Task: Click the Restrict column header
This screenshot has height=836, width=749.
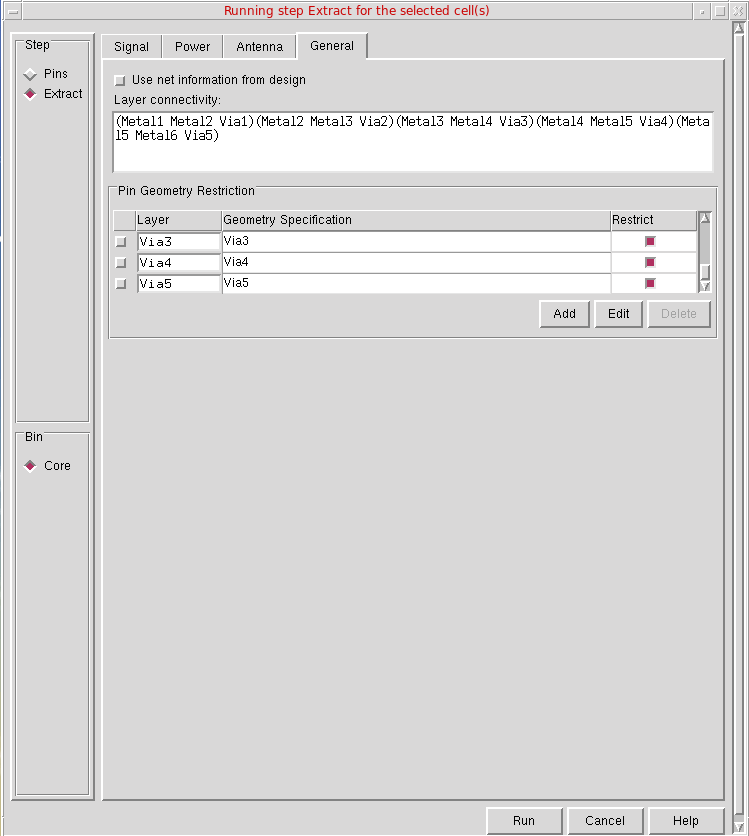Action: coord(654,220)
